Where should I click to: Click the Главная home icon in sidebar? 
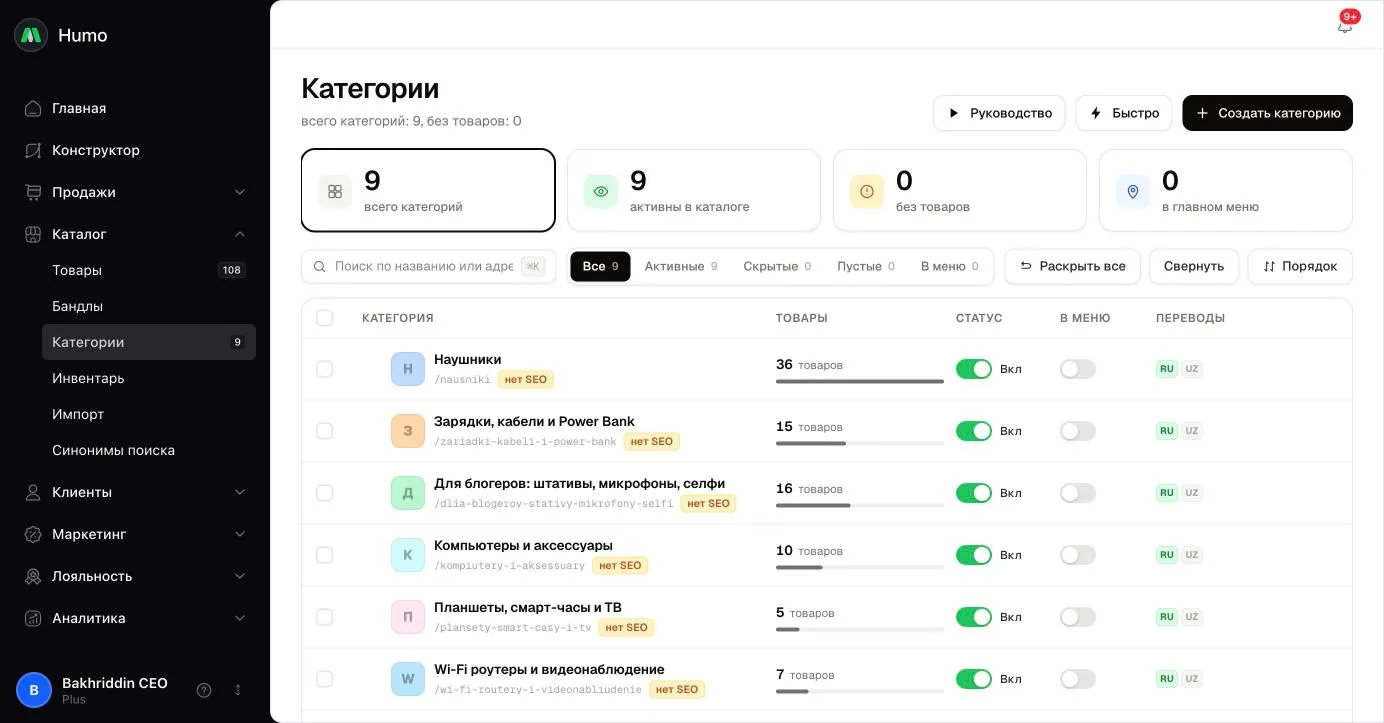click(33, 108)
